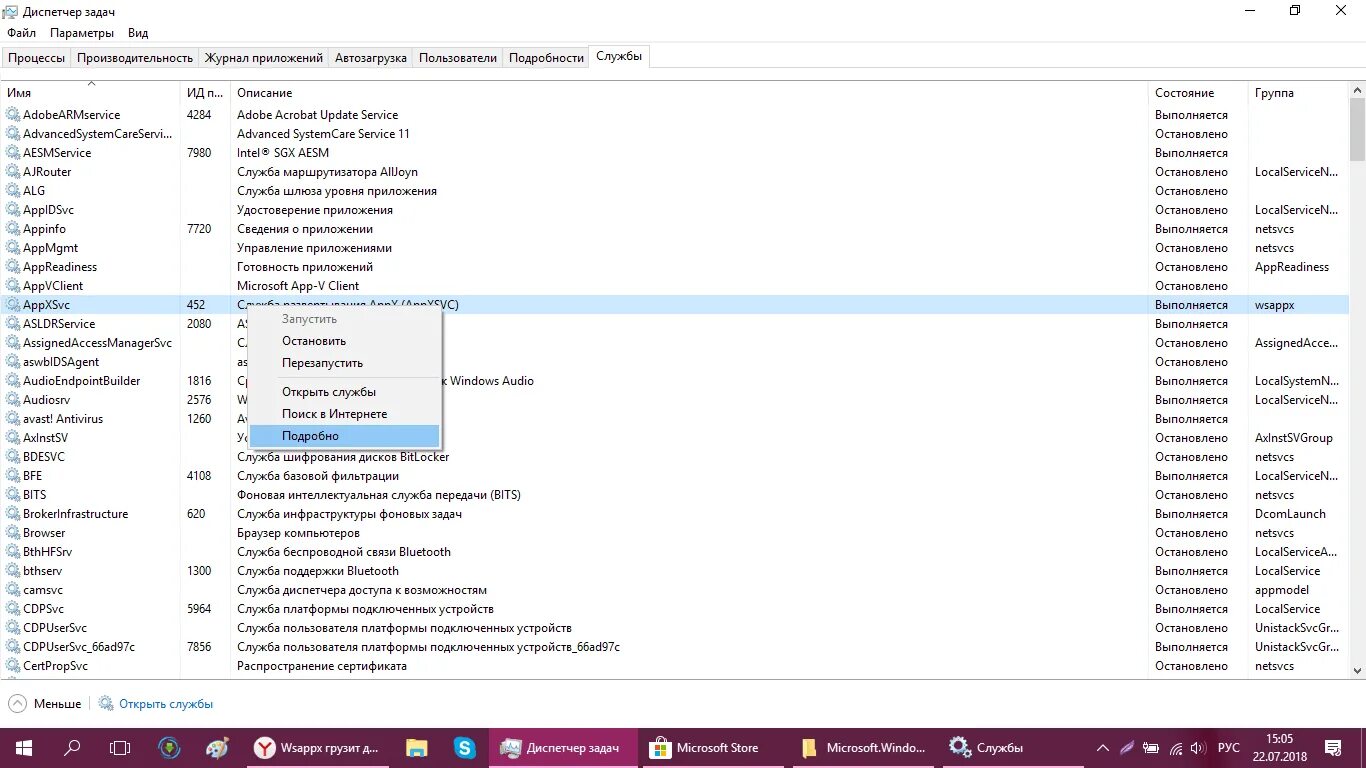Open the green shield app on taskbar

coord(169,748)
